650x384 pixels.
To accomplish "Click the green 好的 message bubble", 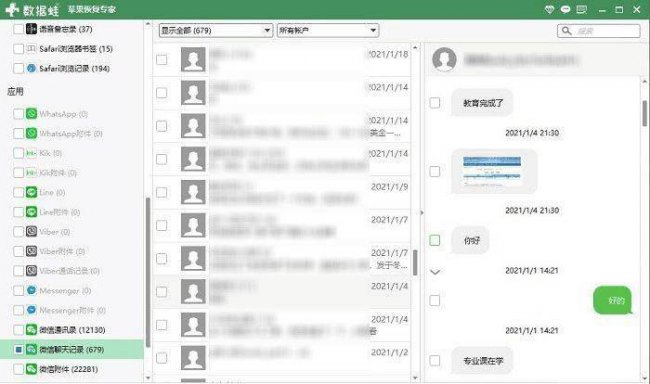I will pos(612,300).
